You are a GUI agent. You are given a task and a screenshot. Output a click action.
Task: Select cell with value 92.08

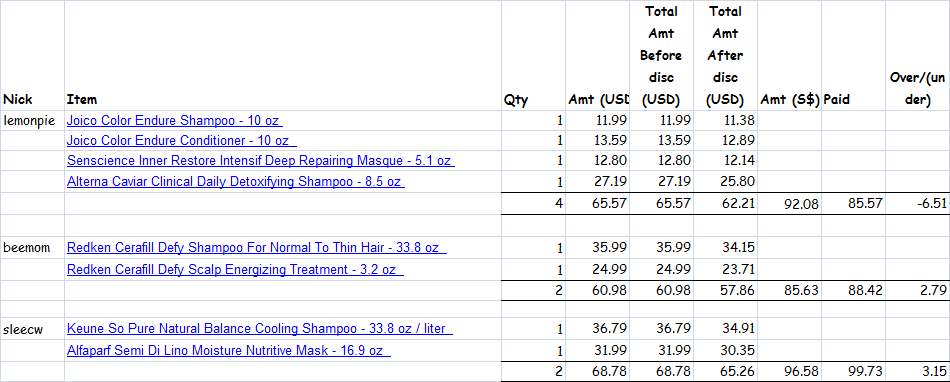click(789, 203)
